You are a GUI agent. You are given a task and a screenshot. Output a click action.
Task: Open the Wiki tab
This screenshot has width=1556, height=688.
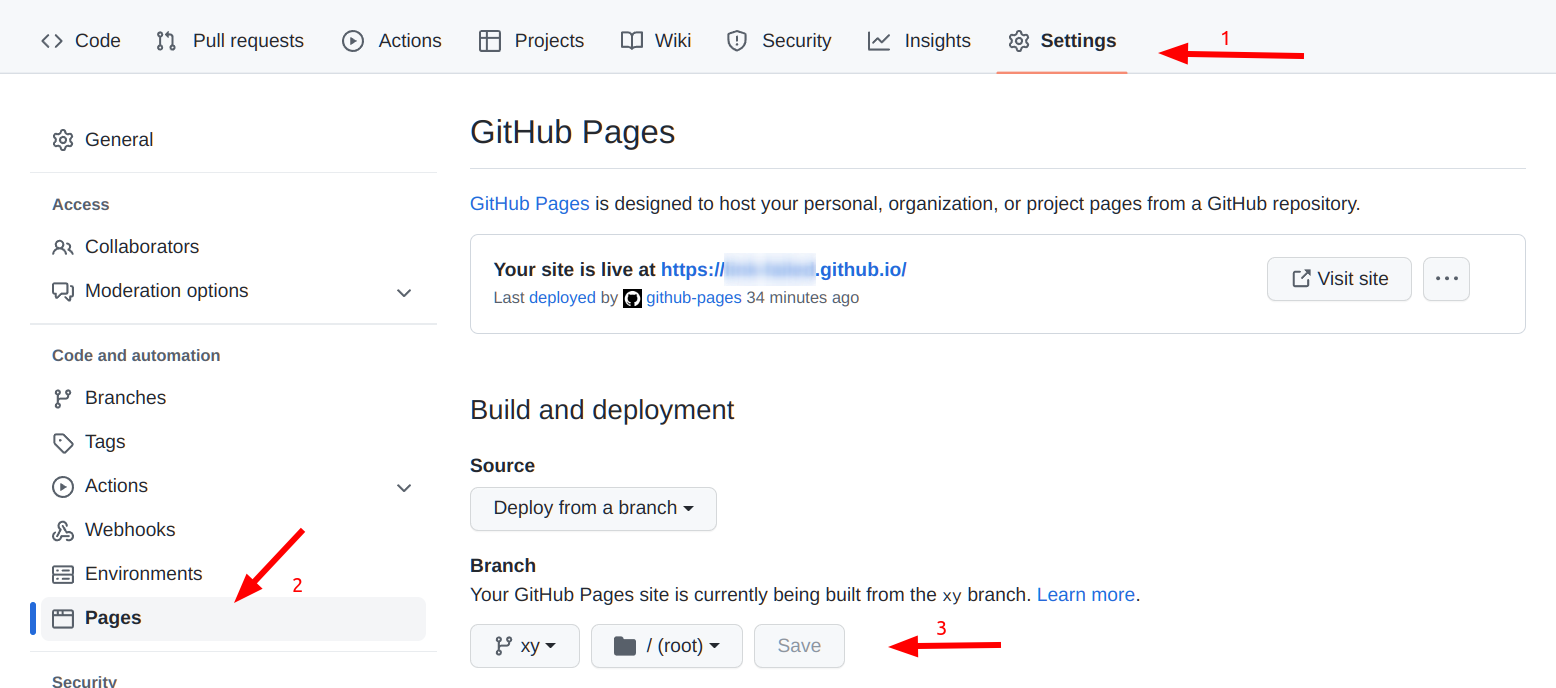pyautogui.click(x=656, y=41)
